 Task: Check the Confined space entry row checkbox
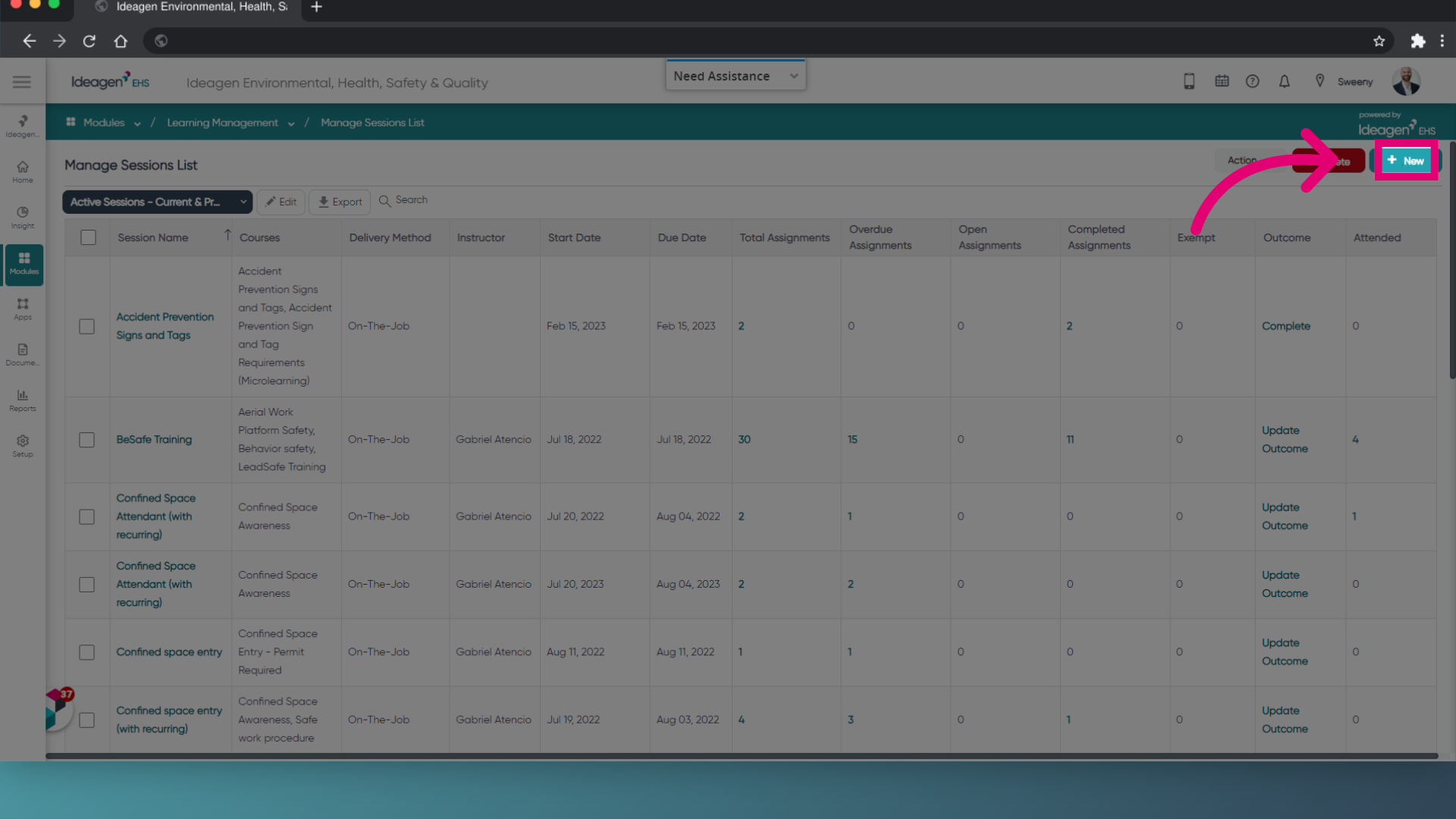[x=87, y=652]
